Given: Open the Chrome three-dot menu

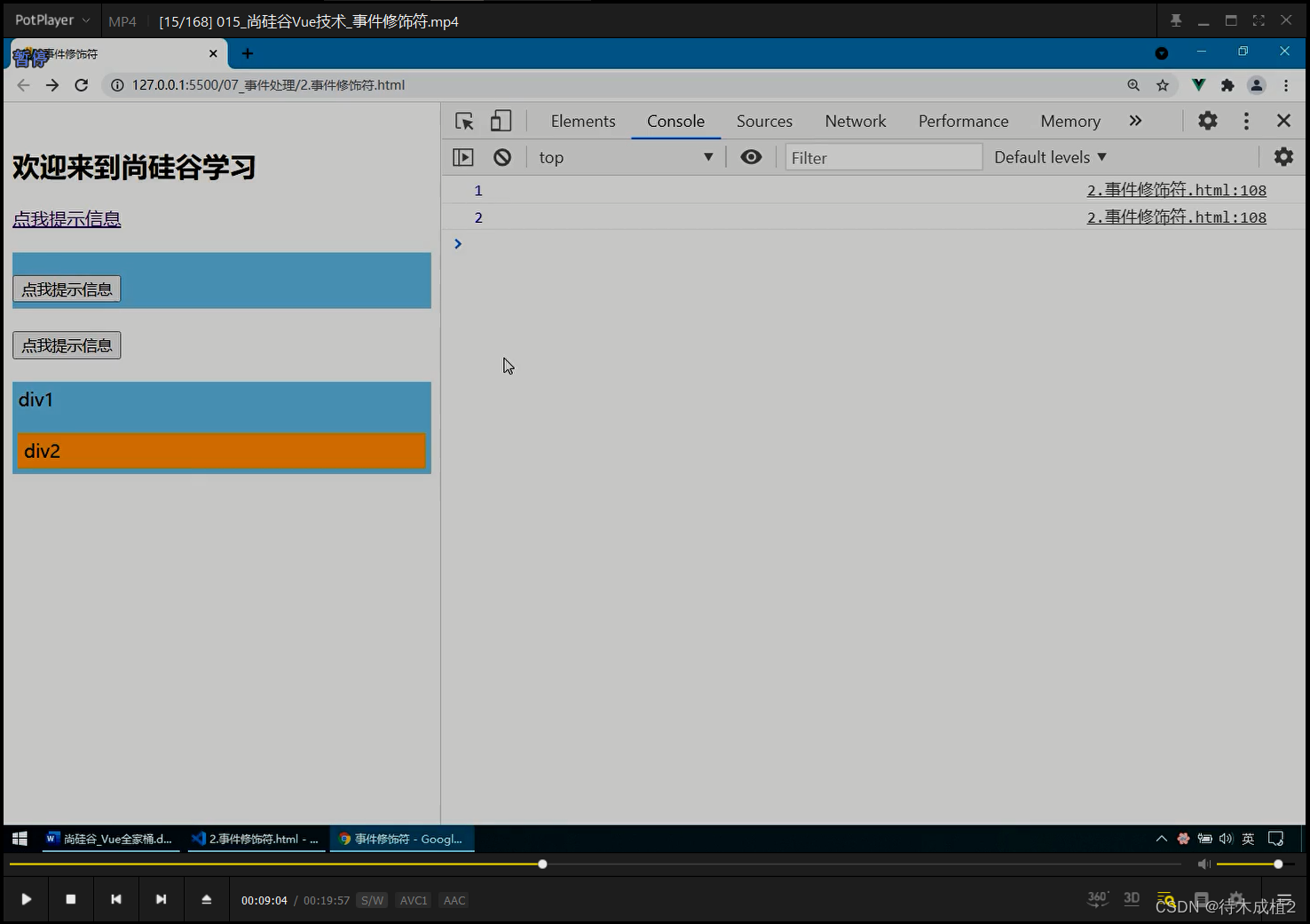Looking at the screenshot, I should point(1286,85).
